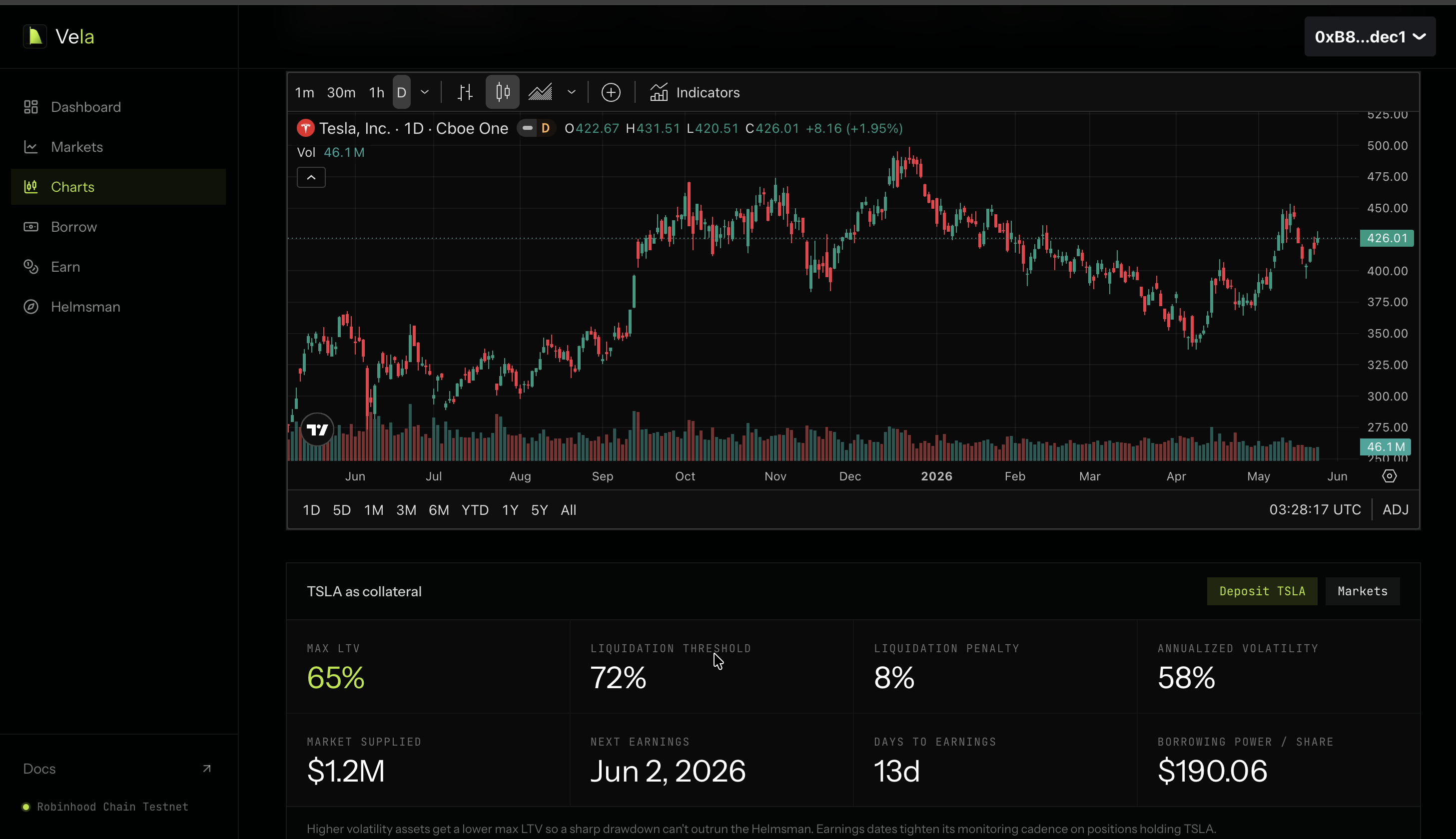Open Markets from the sidebar
The width and height of the screenshot is (1456, 839).
coord(118,147)
